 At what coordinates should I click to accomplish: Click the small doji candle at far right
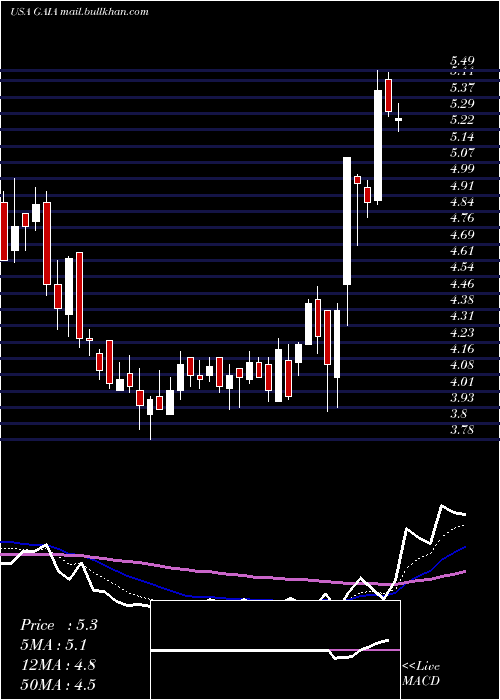pyautogui.click(x=398, y=119)
